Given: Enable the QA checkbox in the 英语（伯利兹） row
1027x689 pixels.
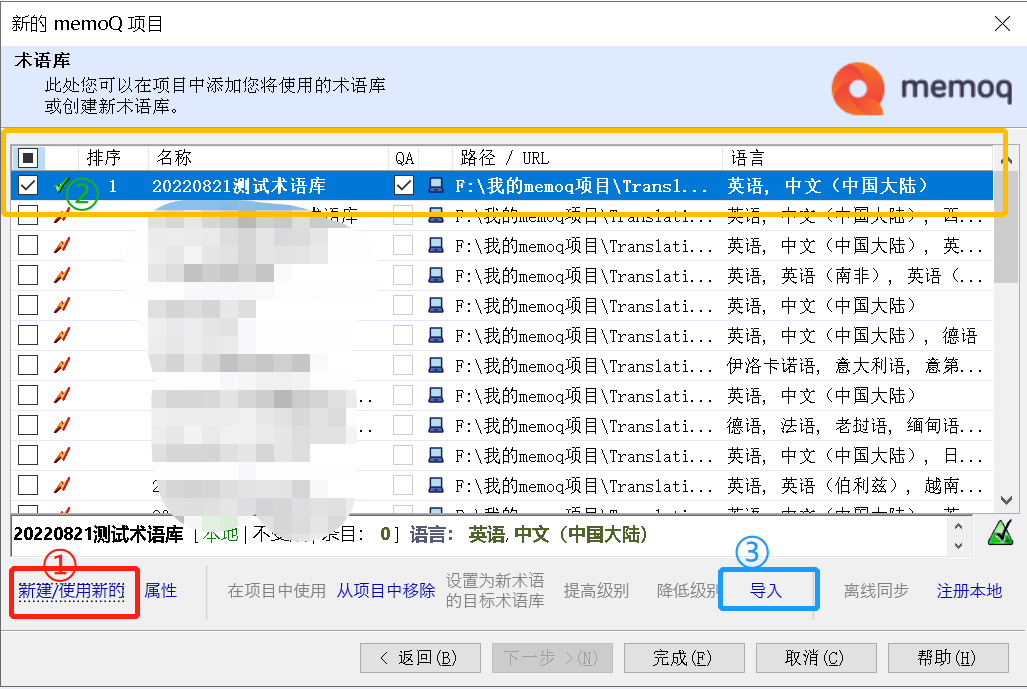Looking at the screenshot, I should click(x=403, y=485).
